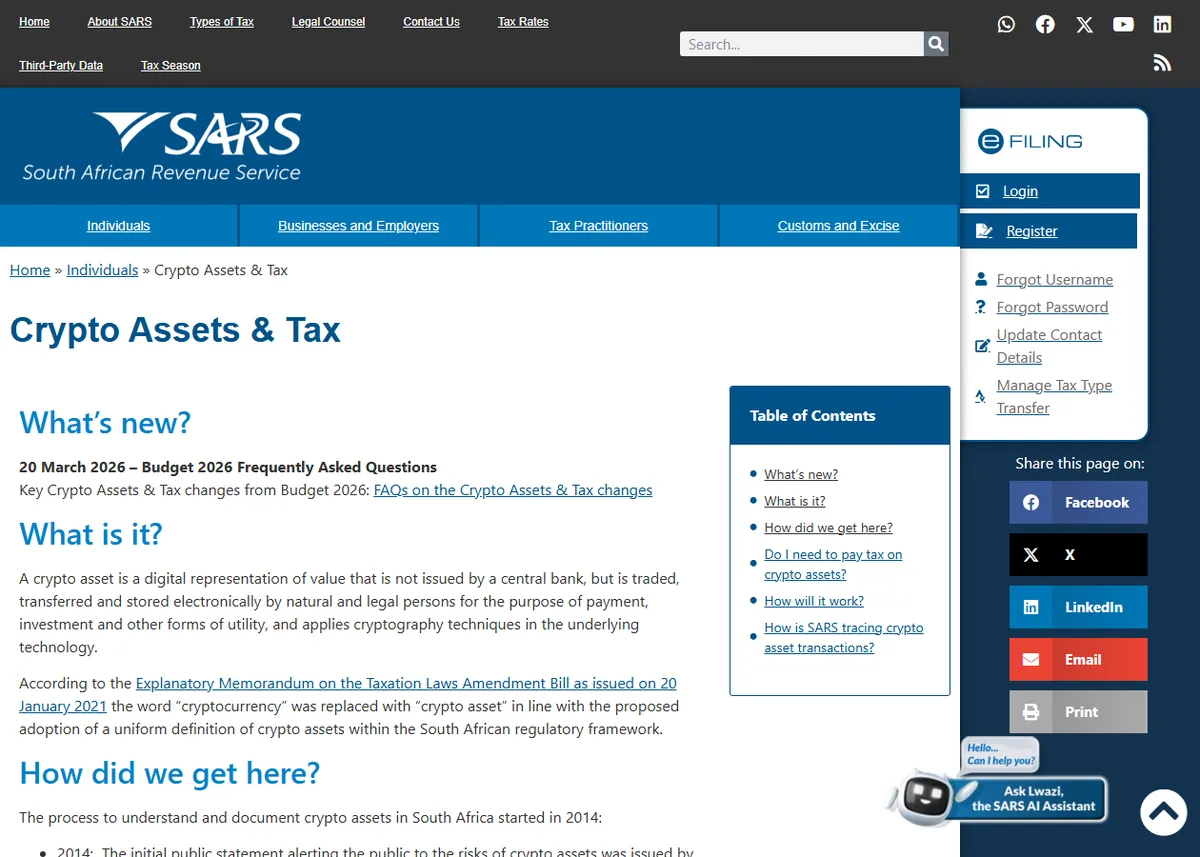Print this page

(1078, 712)
